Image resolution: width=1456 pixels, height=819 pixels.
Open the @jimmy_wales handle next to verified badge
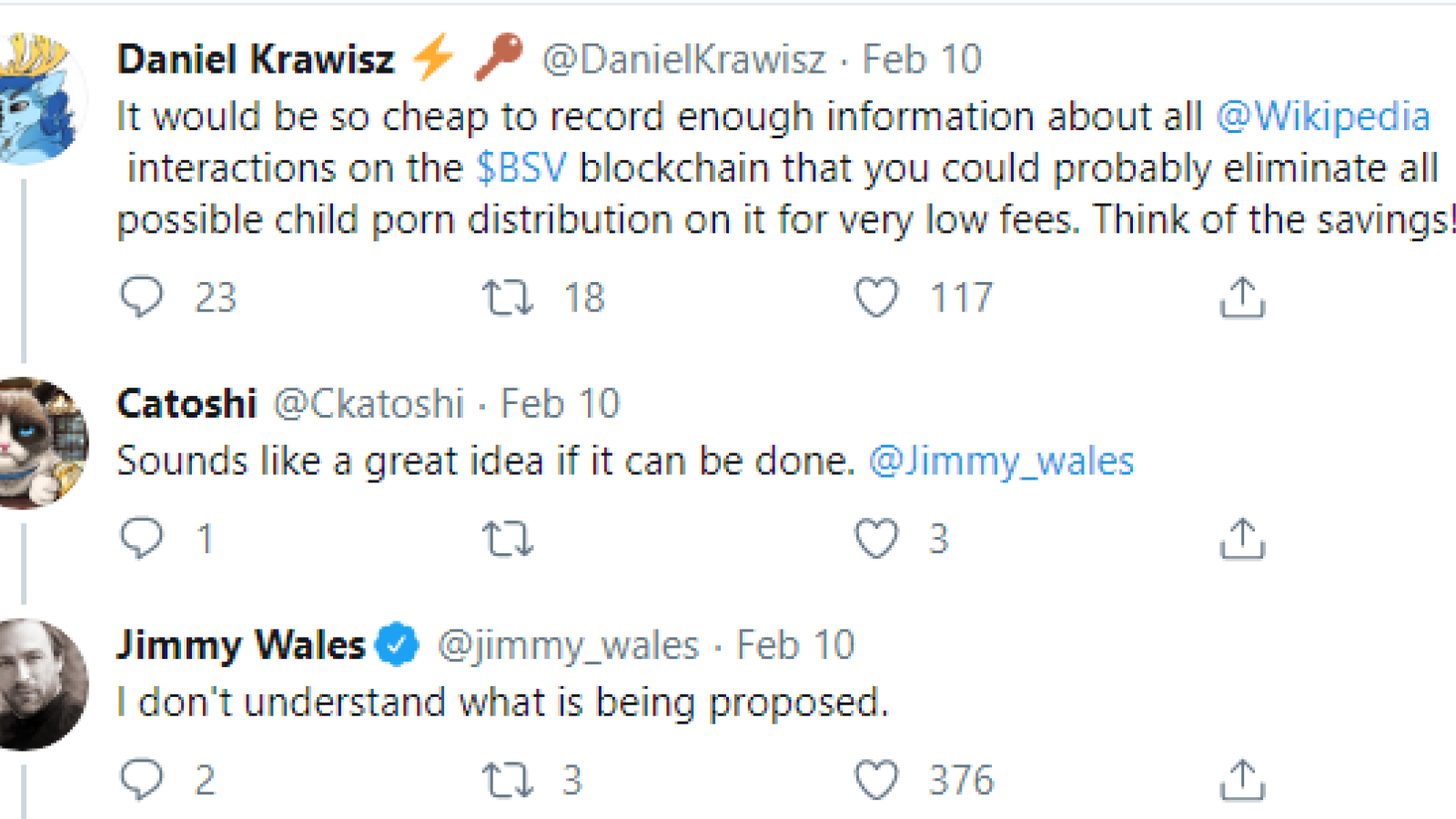click(x=568, y=645)
